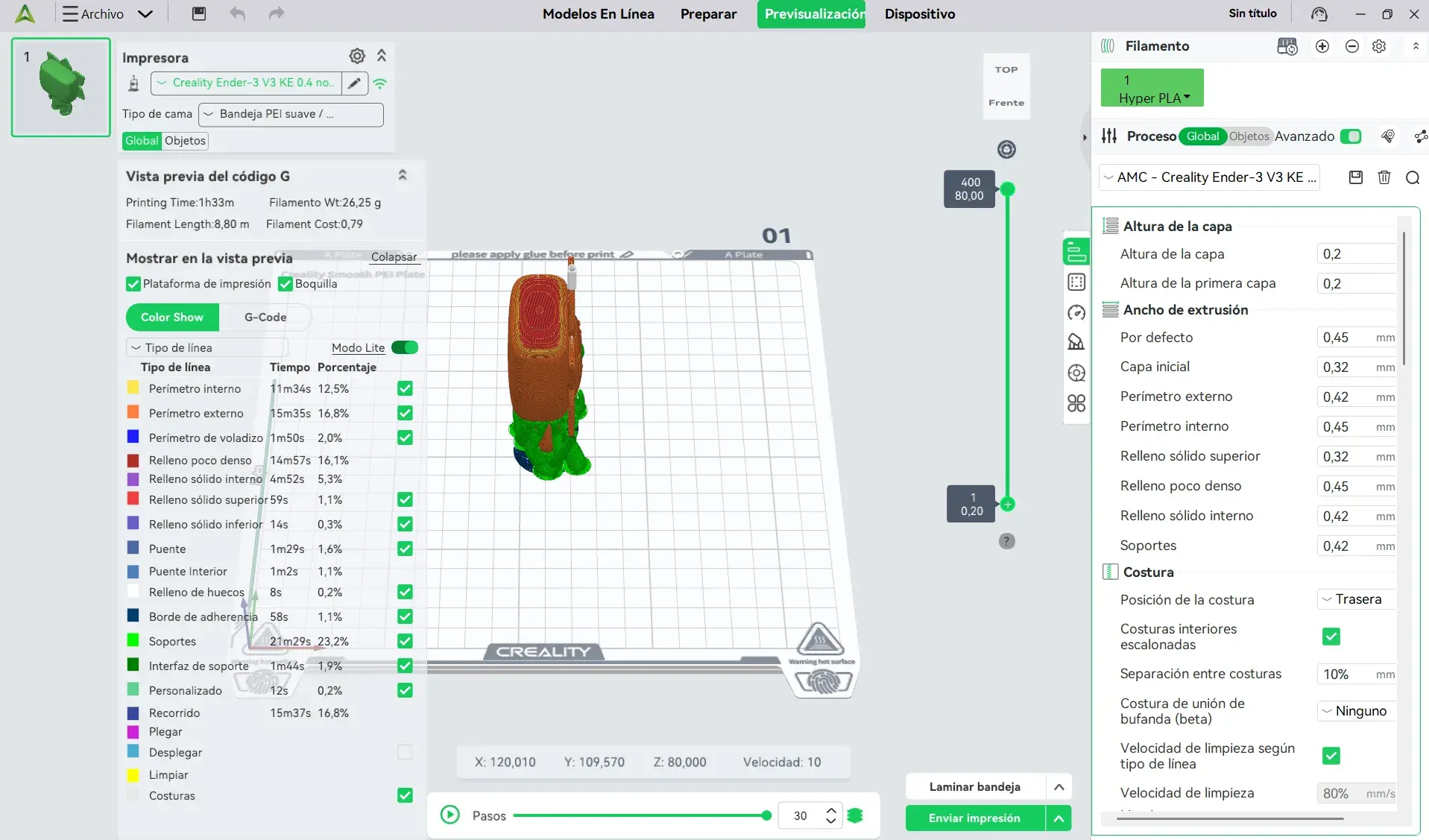Click the redo arrow icon
Viewport: 1429px width, 840px height.
(x=277, y=13)
